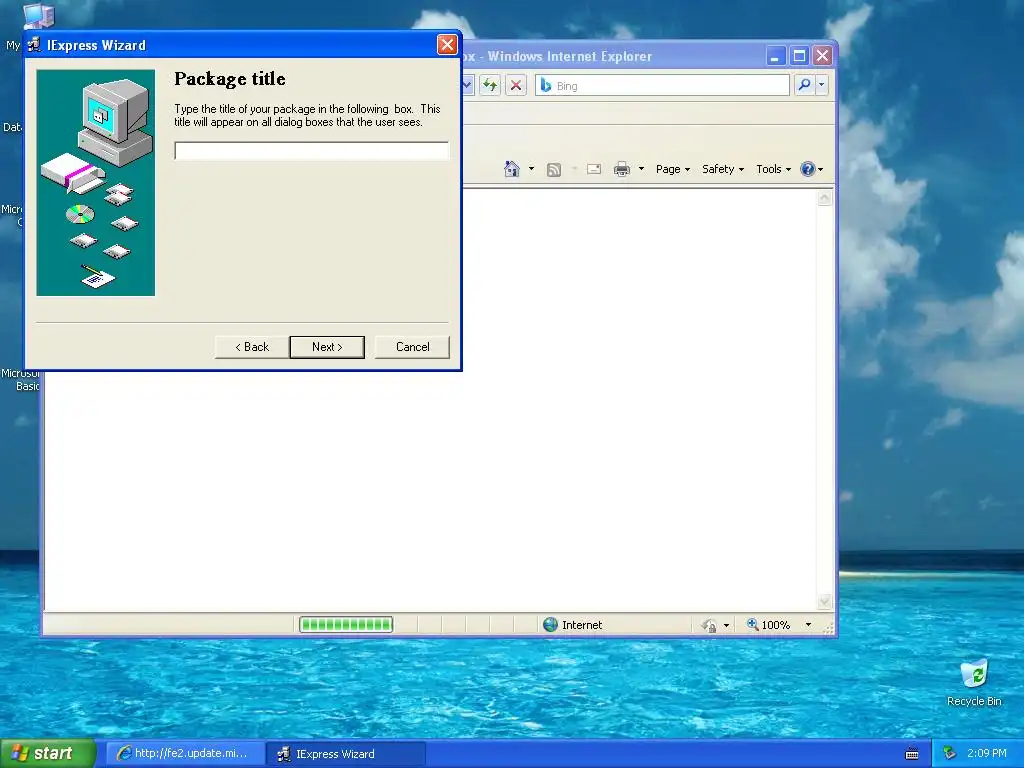Image resolution: width=1024 pixels, height=768 pixels.
Task: Click the protected mode icon in status bar
Action: click(x=709, y=626)
